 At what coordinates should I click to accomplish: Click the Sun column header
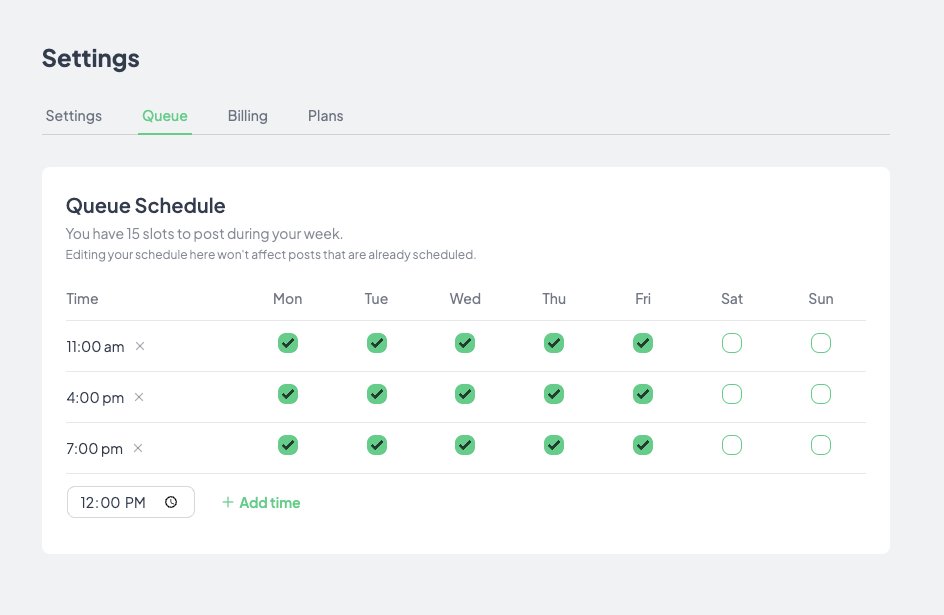click(x=821, y=298)
